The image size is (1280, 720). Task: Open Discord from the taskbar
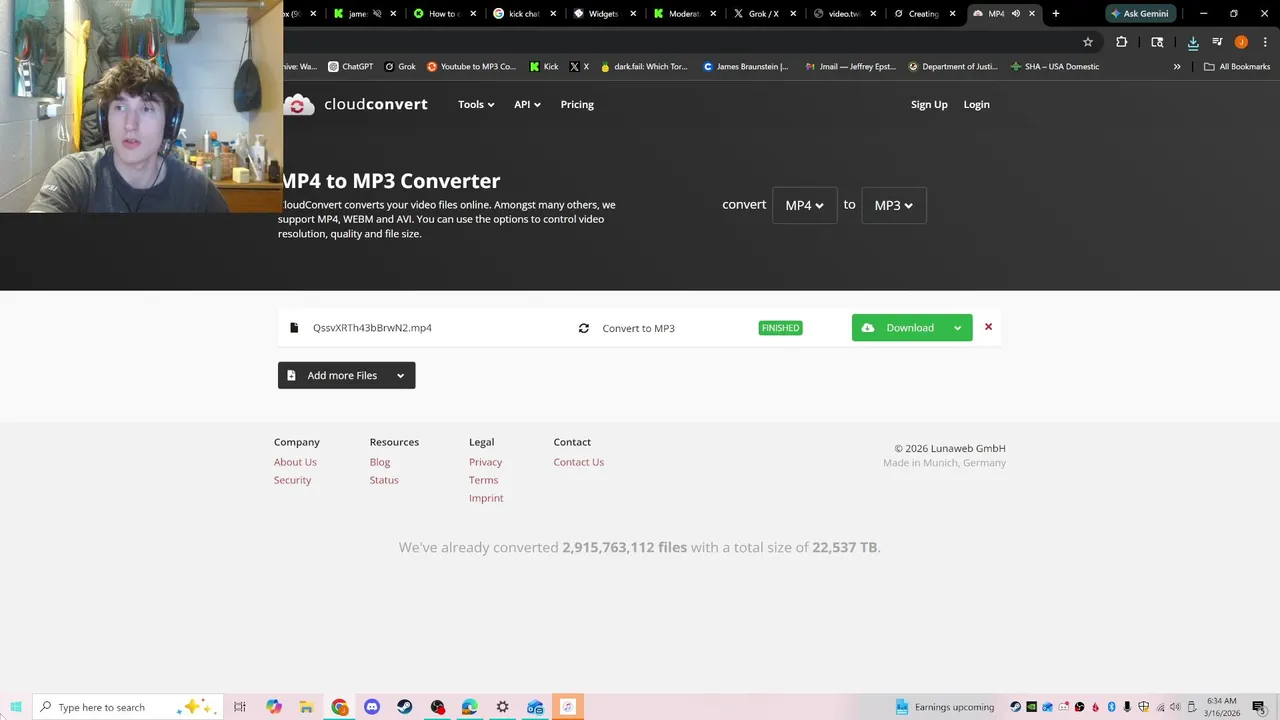point(372,707)
